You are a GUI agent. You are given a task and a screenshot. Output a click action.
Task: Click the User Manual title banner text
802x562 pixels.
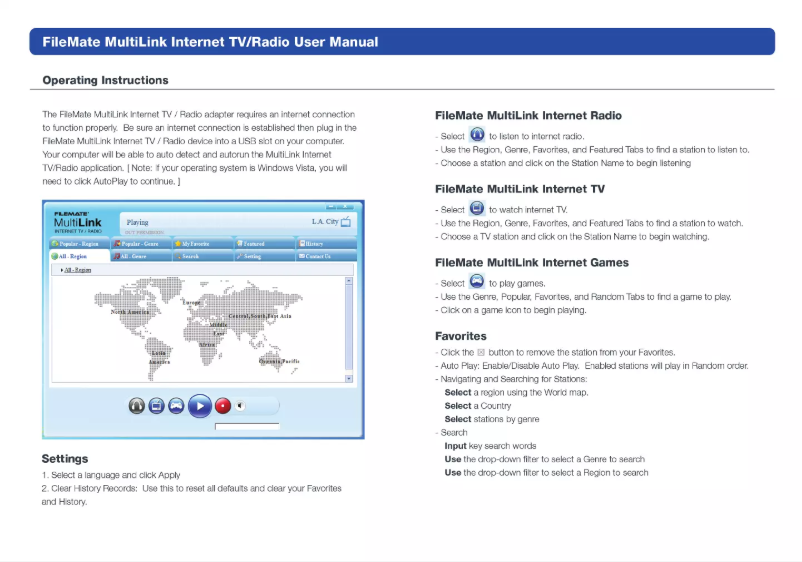210,42
